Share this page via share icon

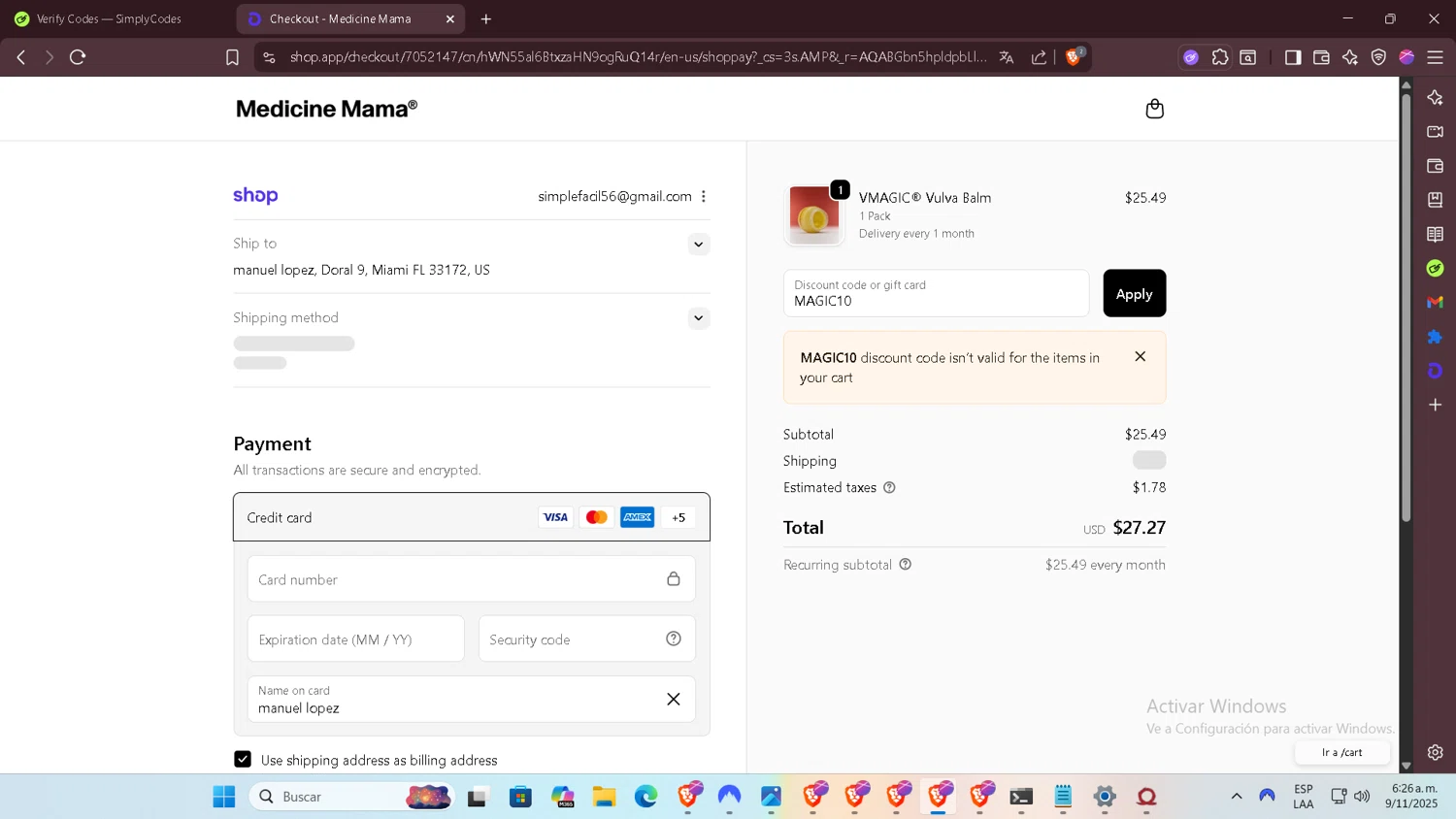click(x=1039, y=57)
